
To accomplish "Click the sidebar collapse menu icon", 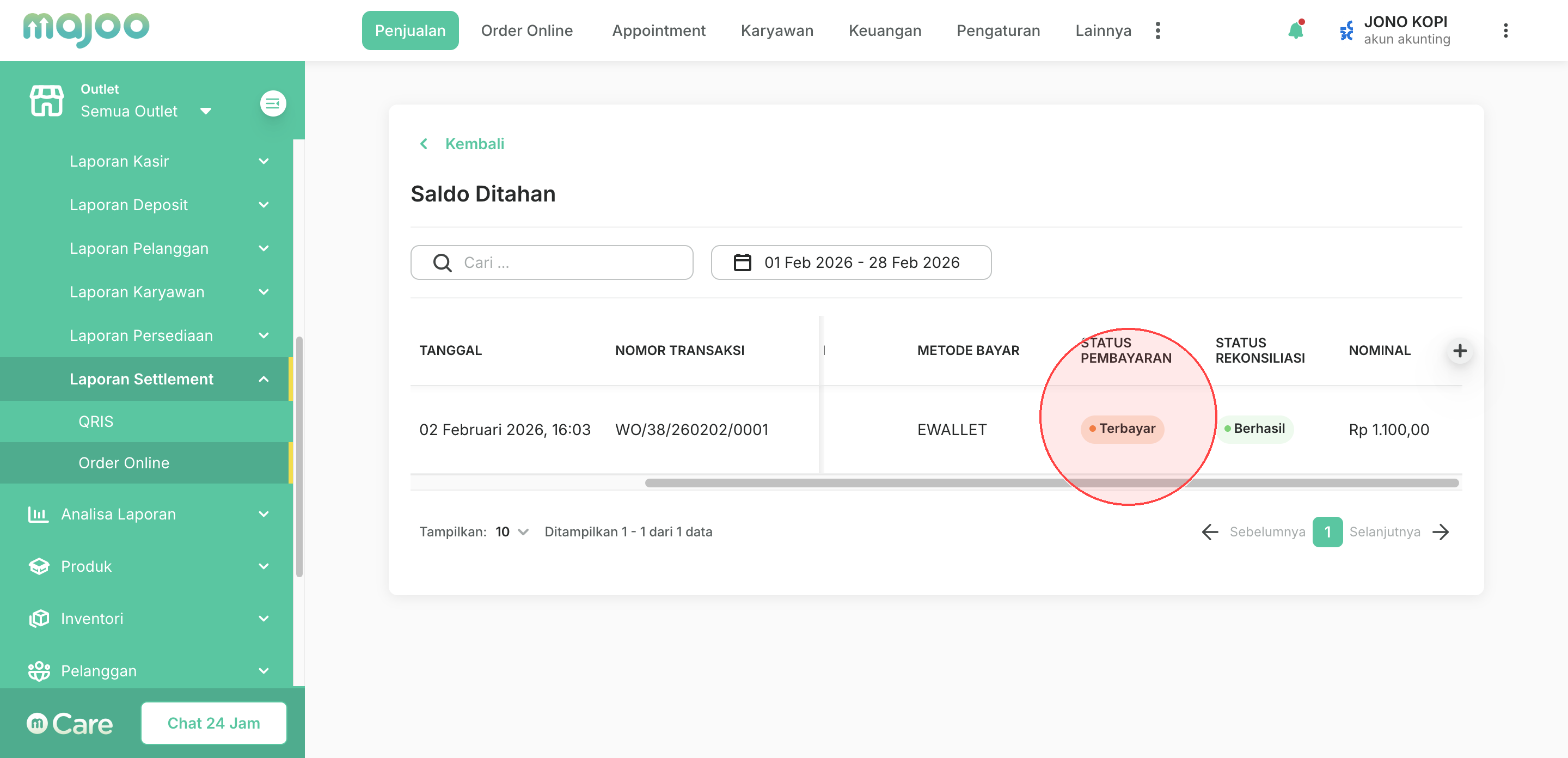I will click(273, 103).
